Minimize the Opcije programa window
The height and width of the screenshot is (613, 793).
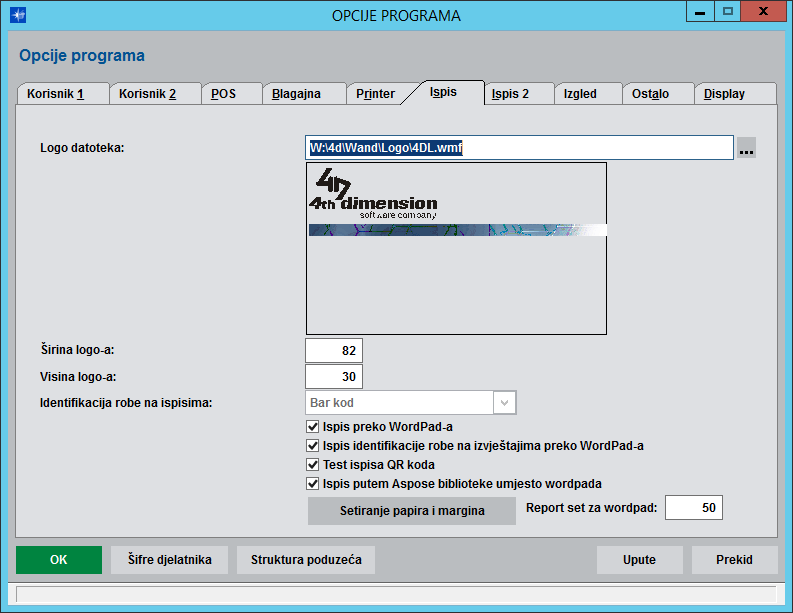point(700,12)
